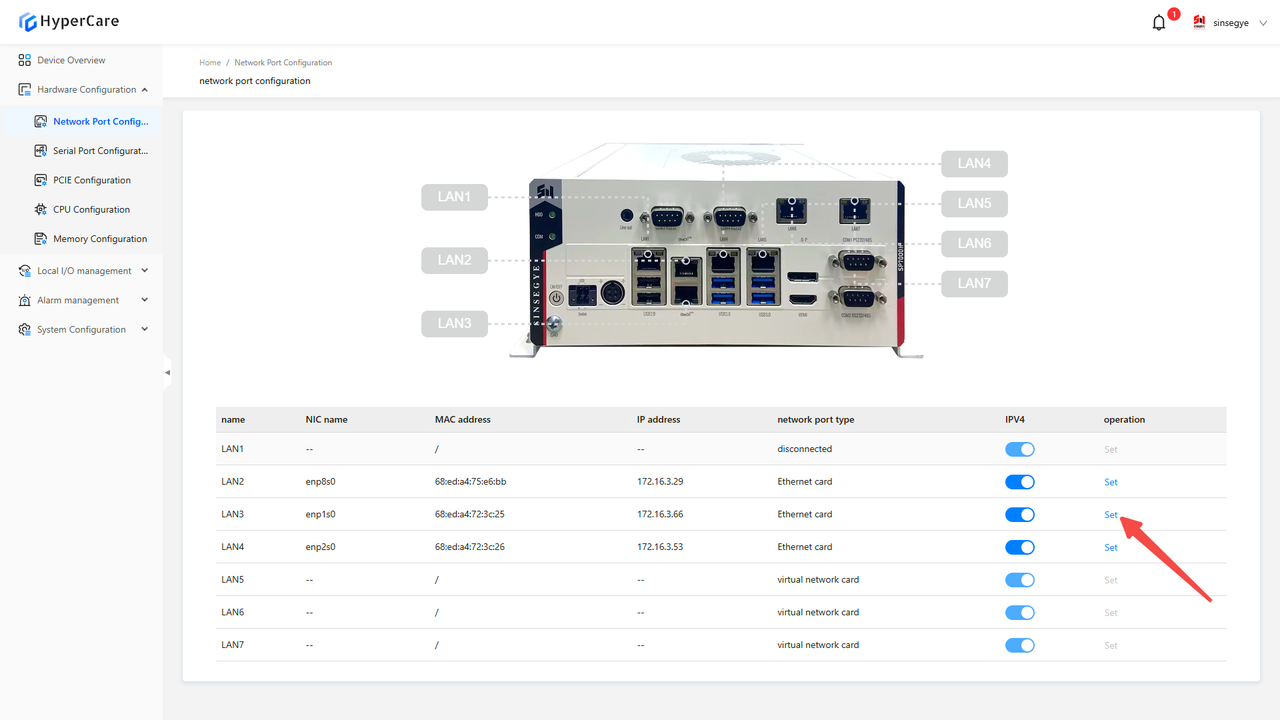Click the Device Overview icon
This screenshot has height=720, width=1280.
pos(25,60)
